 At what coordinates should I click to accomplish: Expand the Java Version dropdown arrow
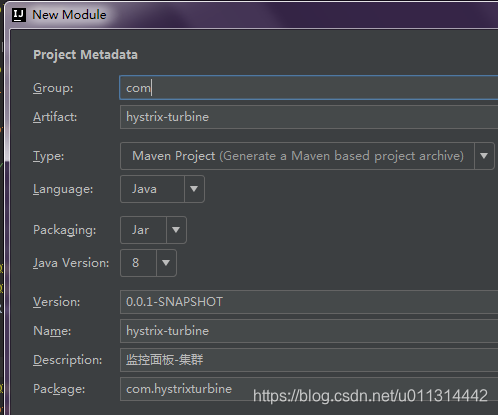coord(166,263)
